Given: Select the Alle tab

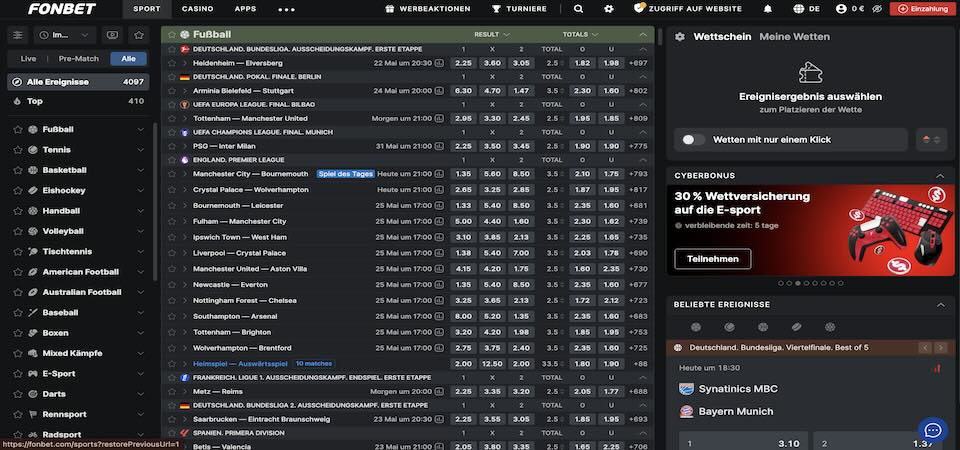Looking at the screenshot, I should (129, 59).
